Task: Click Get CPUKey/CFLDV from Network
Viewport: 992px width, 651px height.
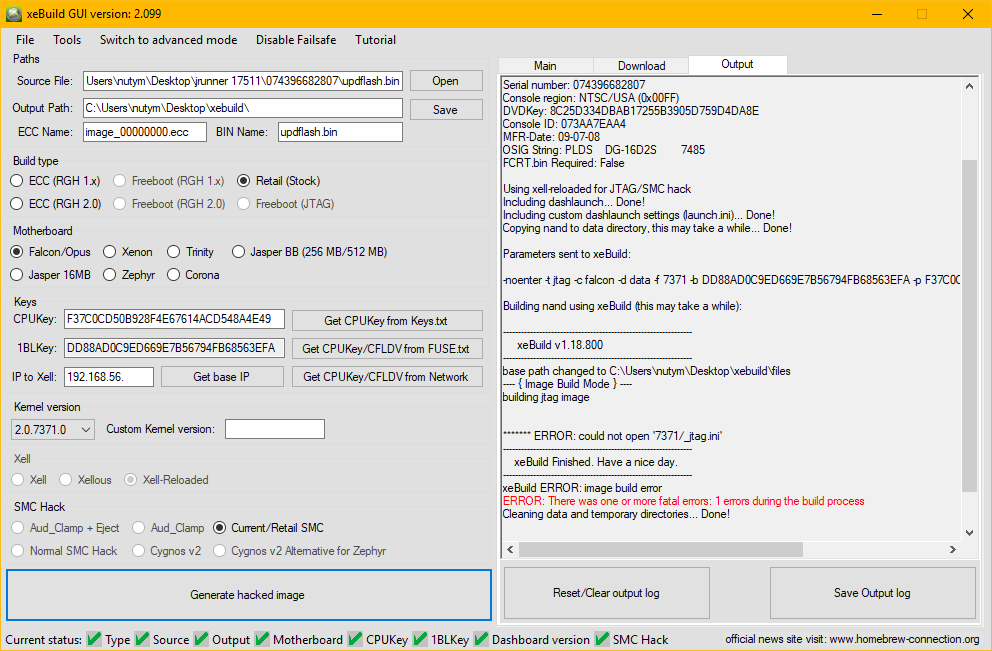Action: pos(387,376)
